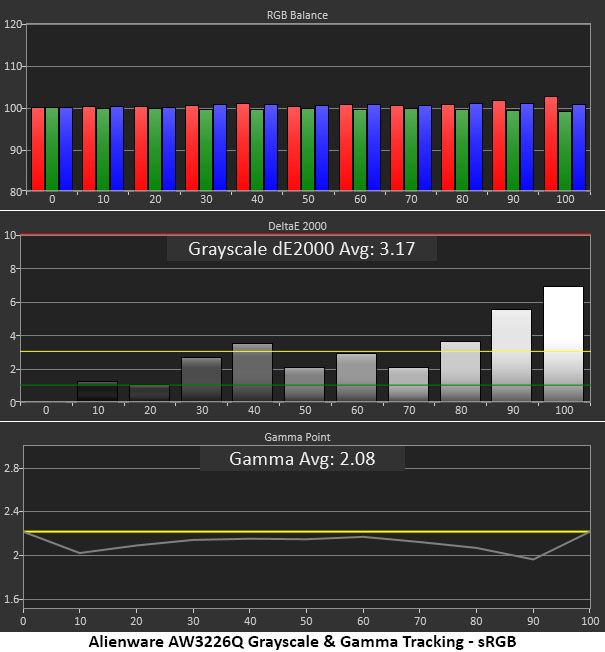Click the DeltaE bar at 30
This screenshot has width=605, height=652.
pos(201,380)
